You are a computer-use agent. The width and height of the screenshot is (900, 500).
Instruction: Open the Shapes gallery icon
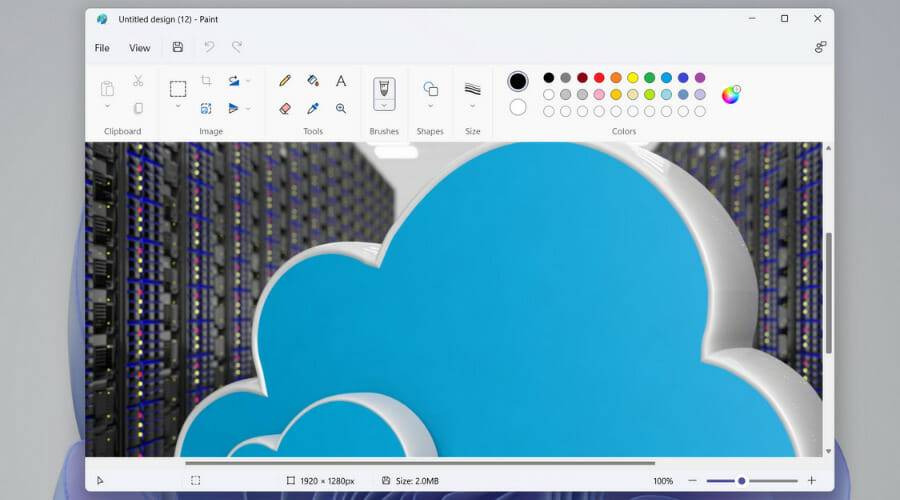[430, 89]
